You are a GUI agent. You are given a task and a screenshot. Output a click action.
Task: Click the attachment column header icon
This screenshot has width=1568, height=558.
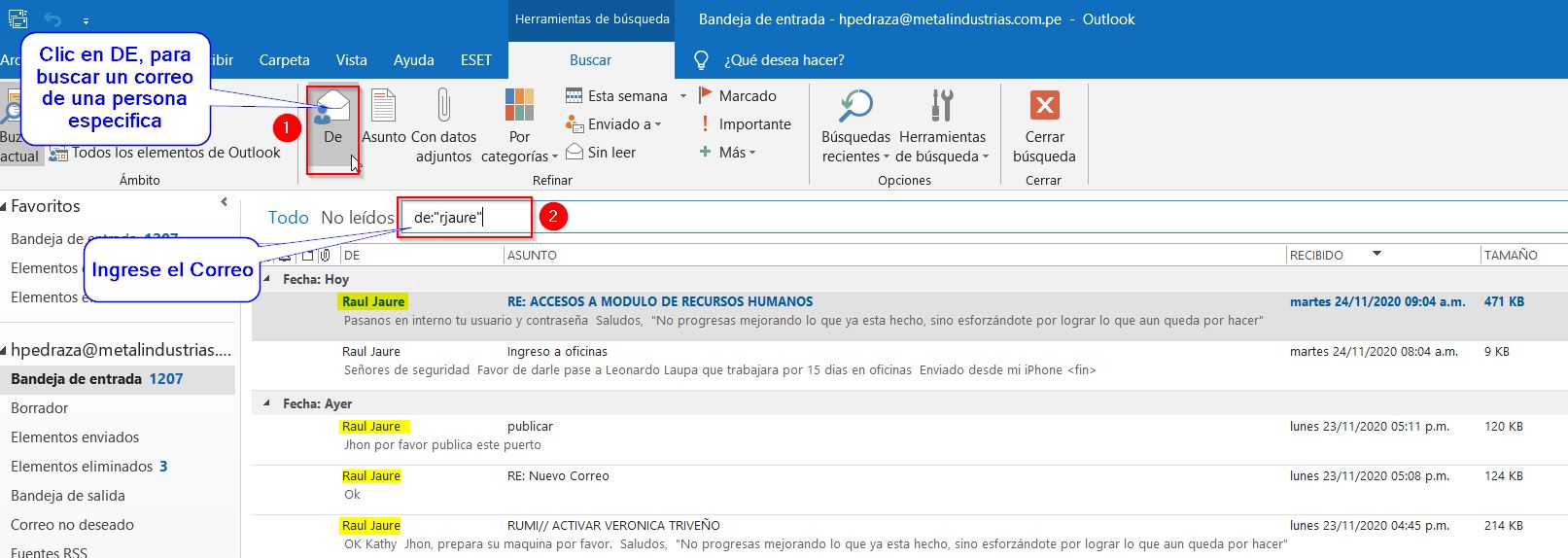coord(325,255)
